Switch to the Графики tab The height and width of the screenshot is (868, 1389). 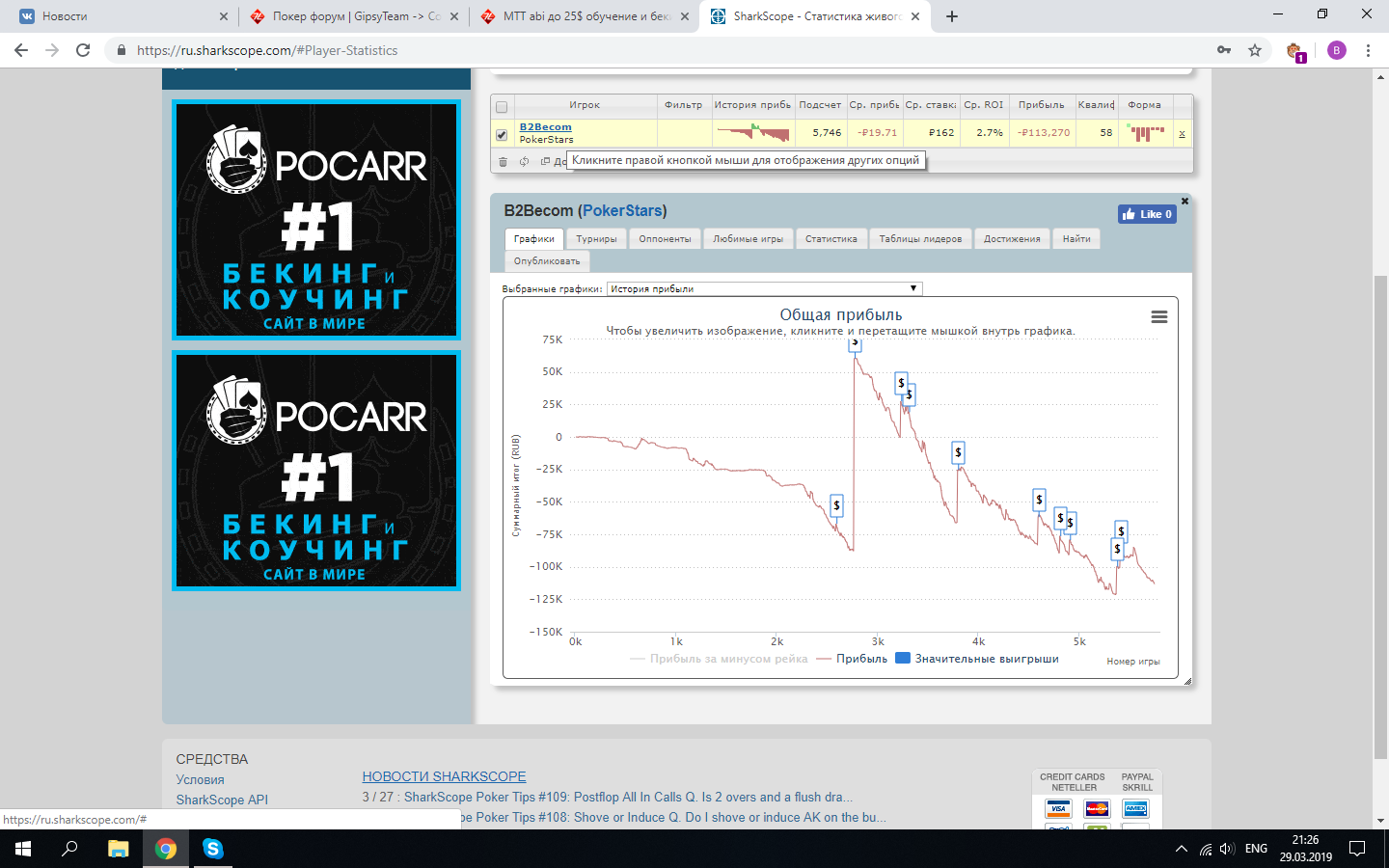coord(534,239)
